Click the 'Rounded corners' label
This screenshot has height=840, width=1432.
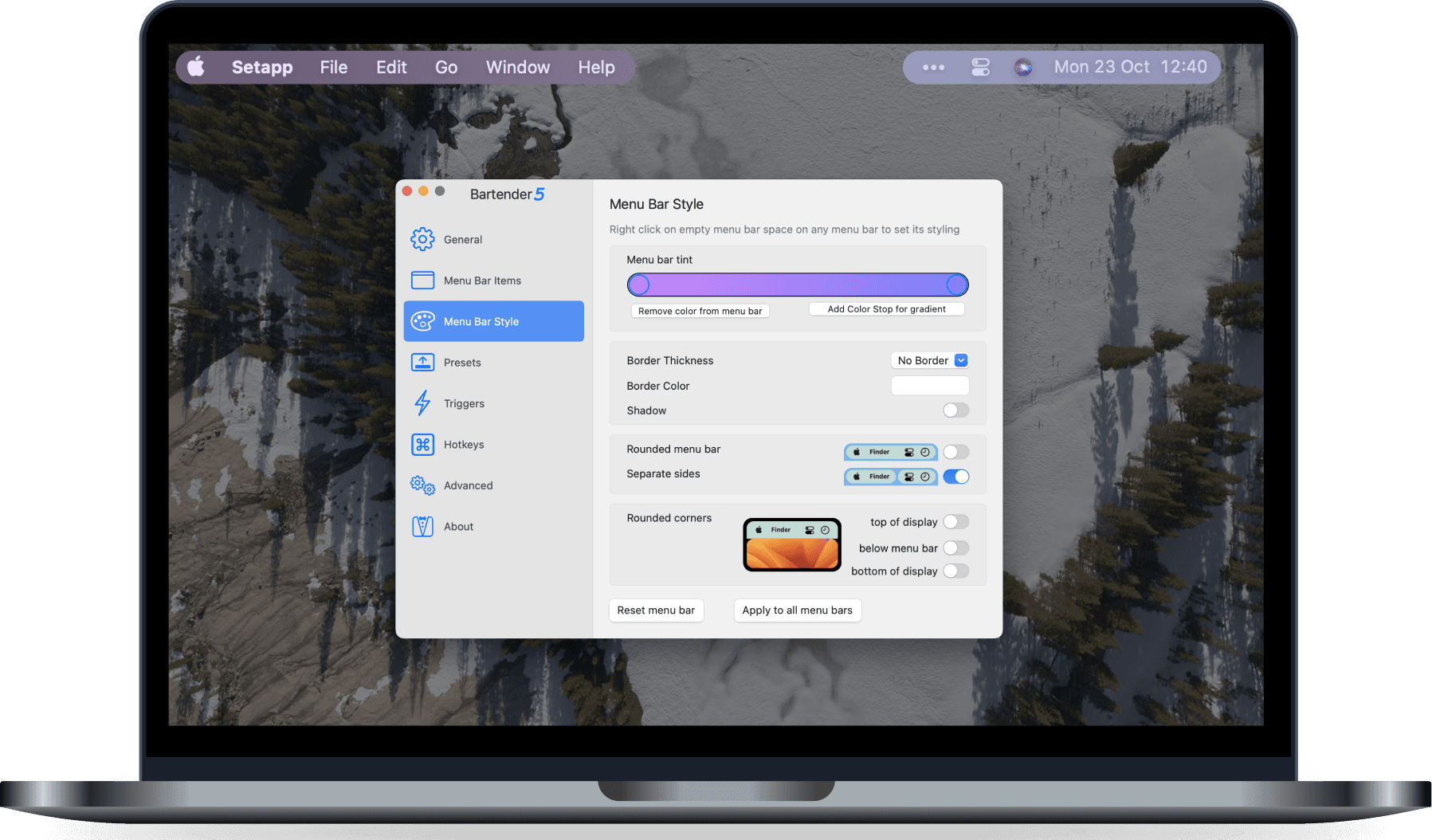pos(669,518)
